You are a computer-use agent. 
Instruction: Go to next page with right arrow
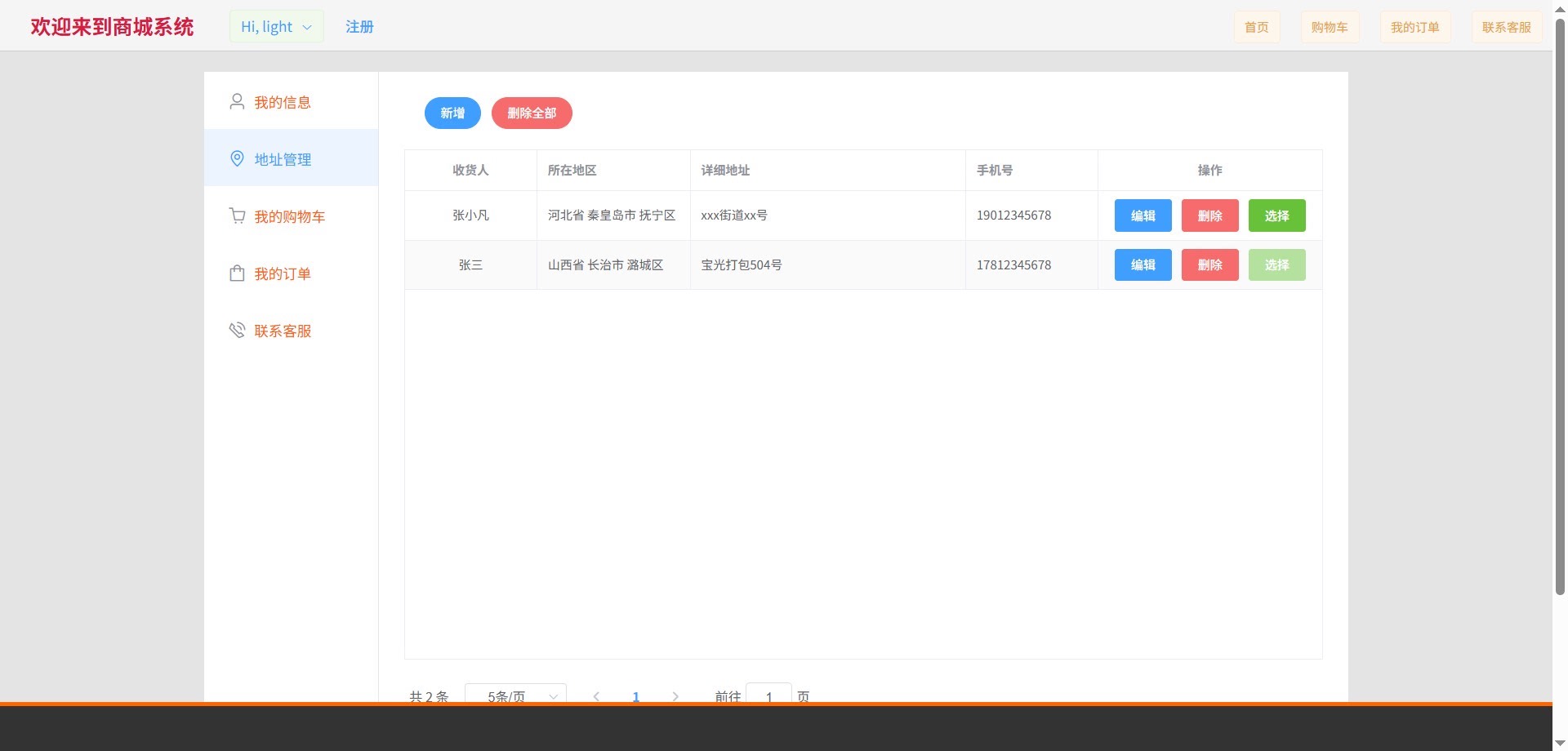click(x=675, y=695)
